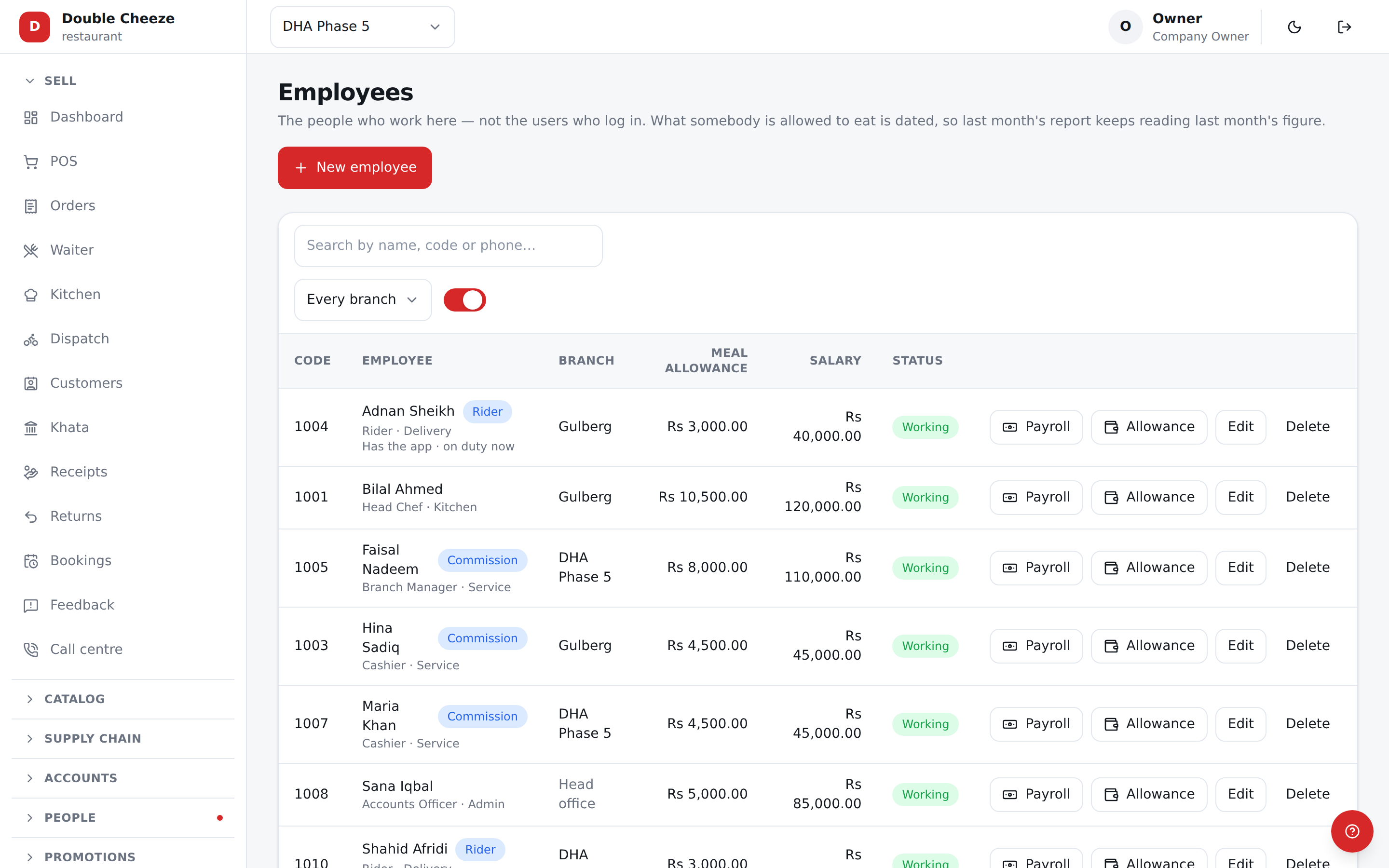
Task: Expand the PROMOTIONS sidebar section
Action: [x=123, y=856]
